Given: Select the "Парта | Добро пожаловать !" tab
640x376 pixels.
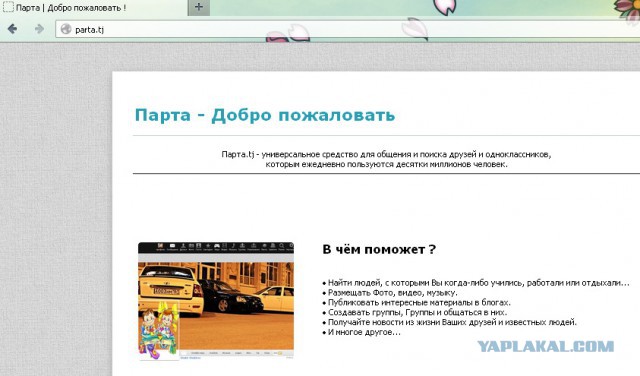Looking at the screenshot, I should pyautogui.click(x=94, y=7).
